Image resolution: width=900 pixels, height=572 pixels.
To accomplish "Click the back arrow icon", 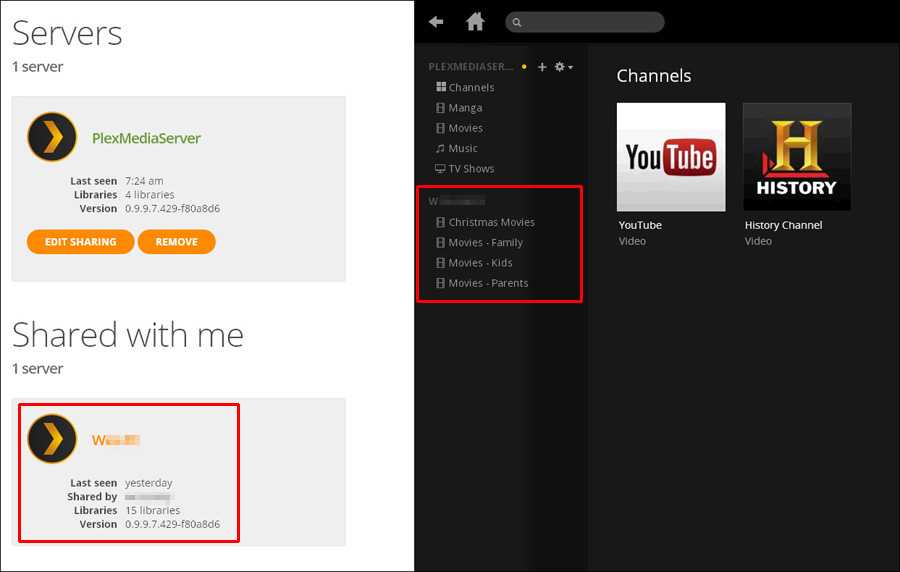I will pyautogui.click(x=436, y=22).
